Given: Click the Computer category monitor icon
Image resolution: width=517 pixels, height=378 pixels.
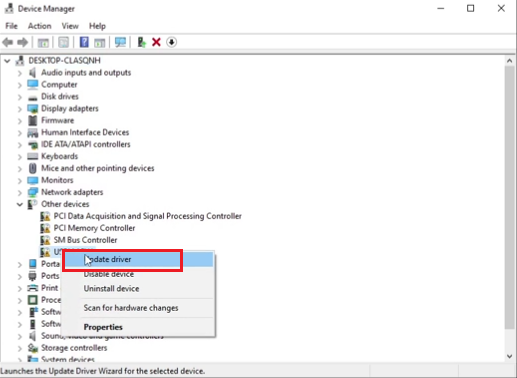Looking at the screenshot, I should click(x=33, y=84).
